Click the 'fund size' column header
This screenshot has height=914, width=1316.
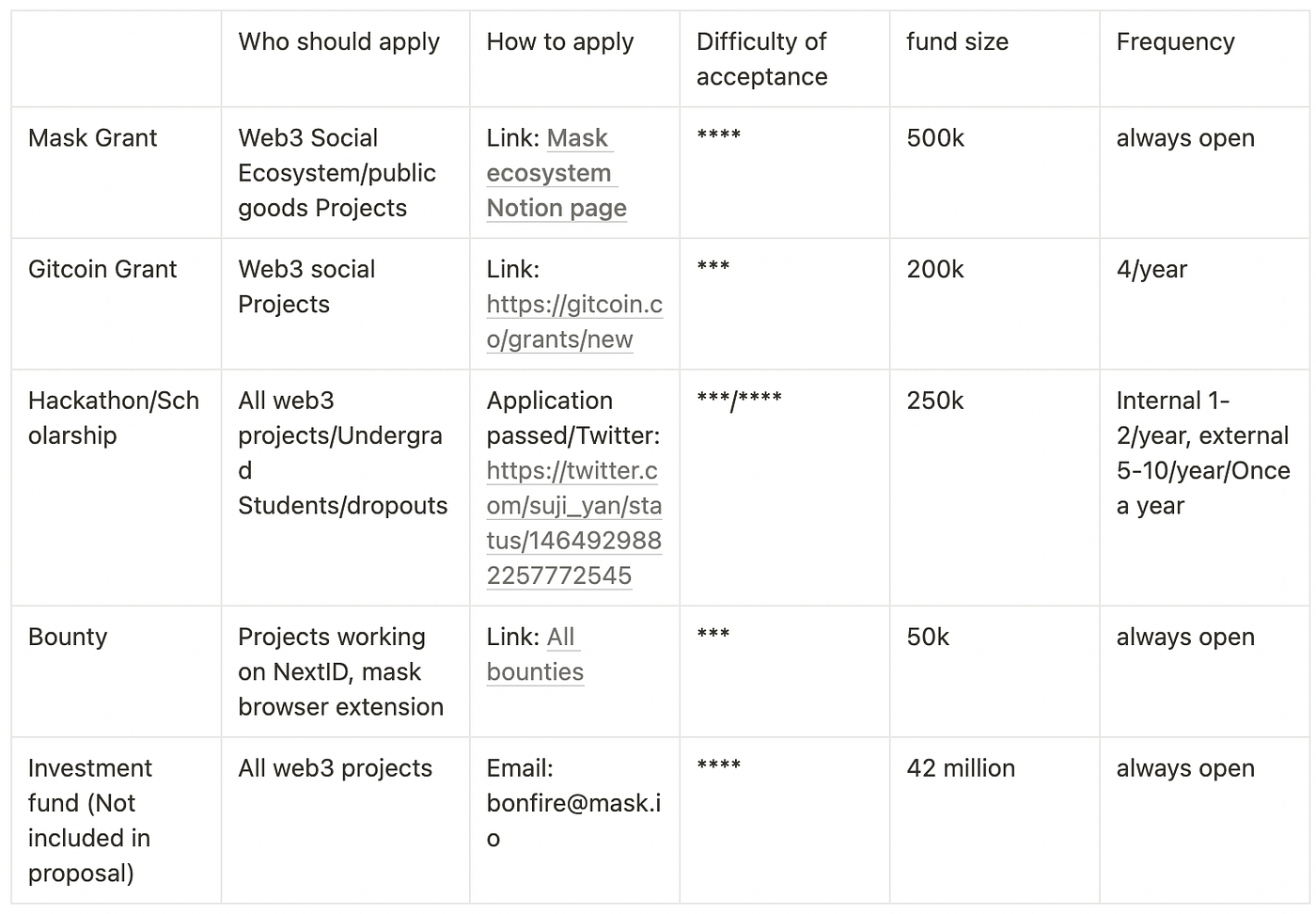click(x=957, y=42)
